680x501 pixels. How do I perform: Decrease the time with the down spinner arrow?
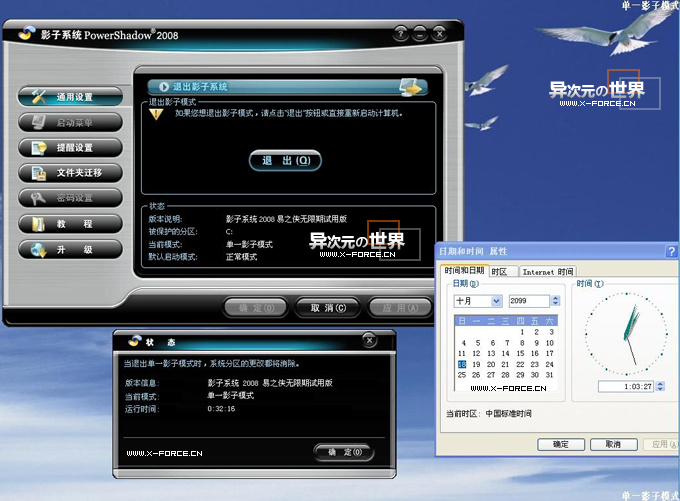[660, 389]
